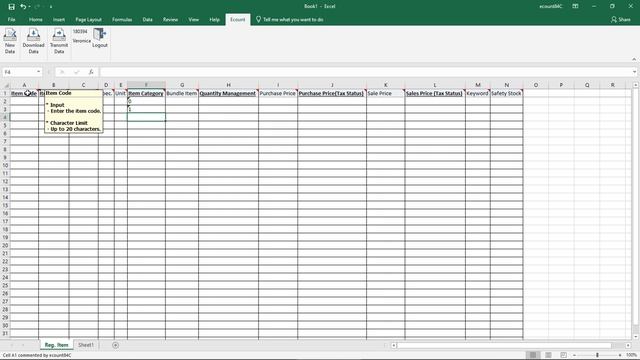Click the Download Data ribbon button
The image size is (640, 360).
(33, 41)
